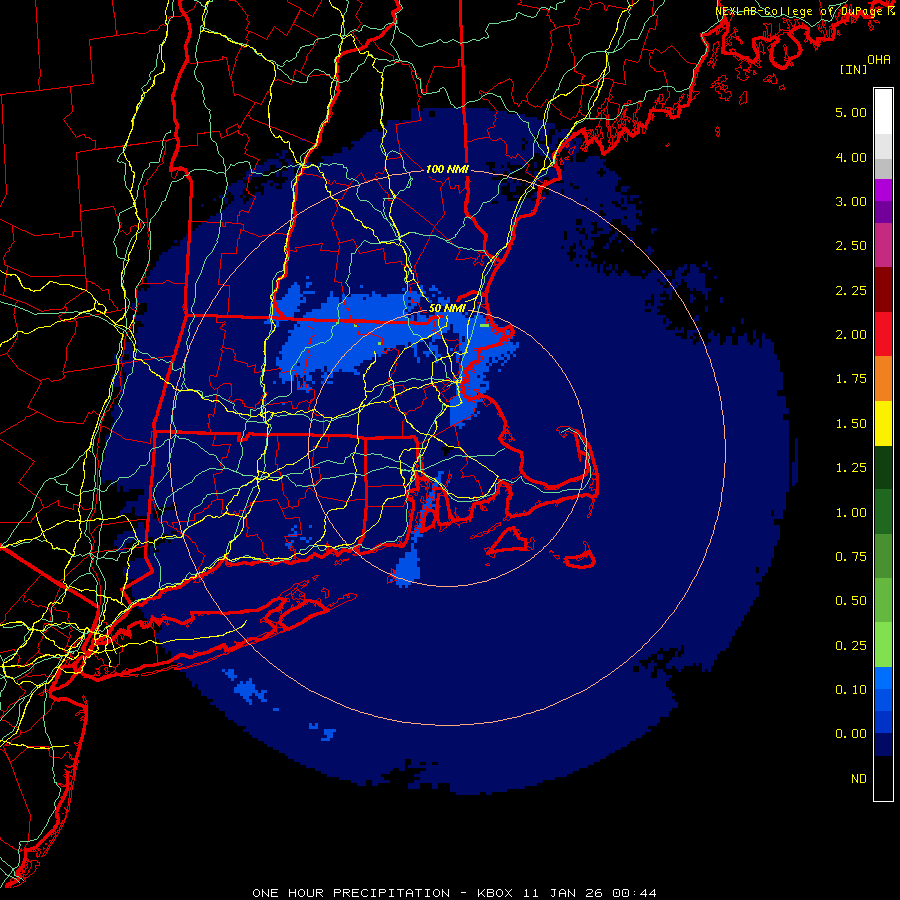Click the '2.25' scale label
The image size is (900, 900).
tap(851, 290)
